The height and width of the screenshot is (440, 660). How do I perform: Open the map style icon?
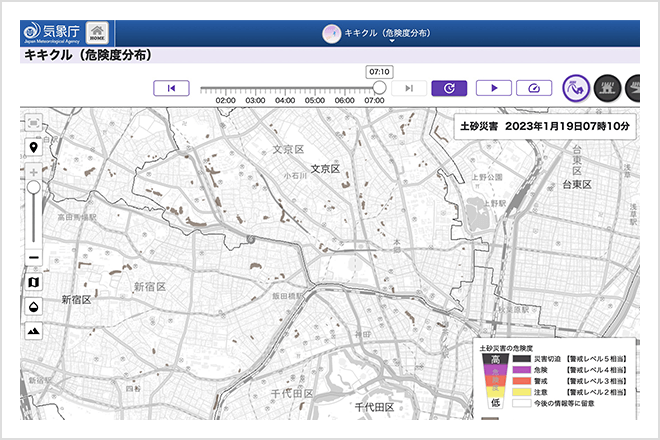pyautogui.click(x=34, y=282)
